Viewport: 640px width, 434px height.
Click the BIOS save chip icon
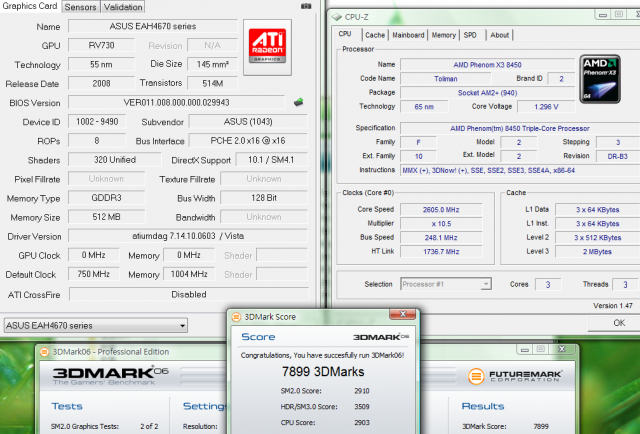(x=298, y=102)
